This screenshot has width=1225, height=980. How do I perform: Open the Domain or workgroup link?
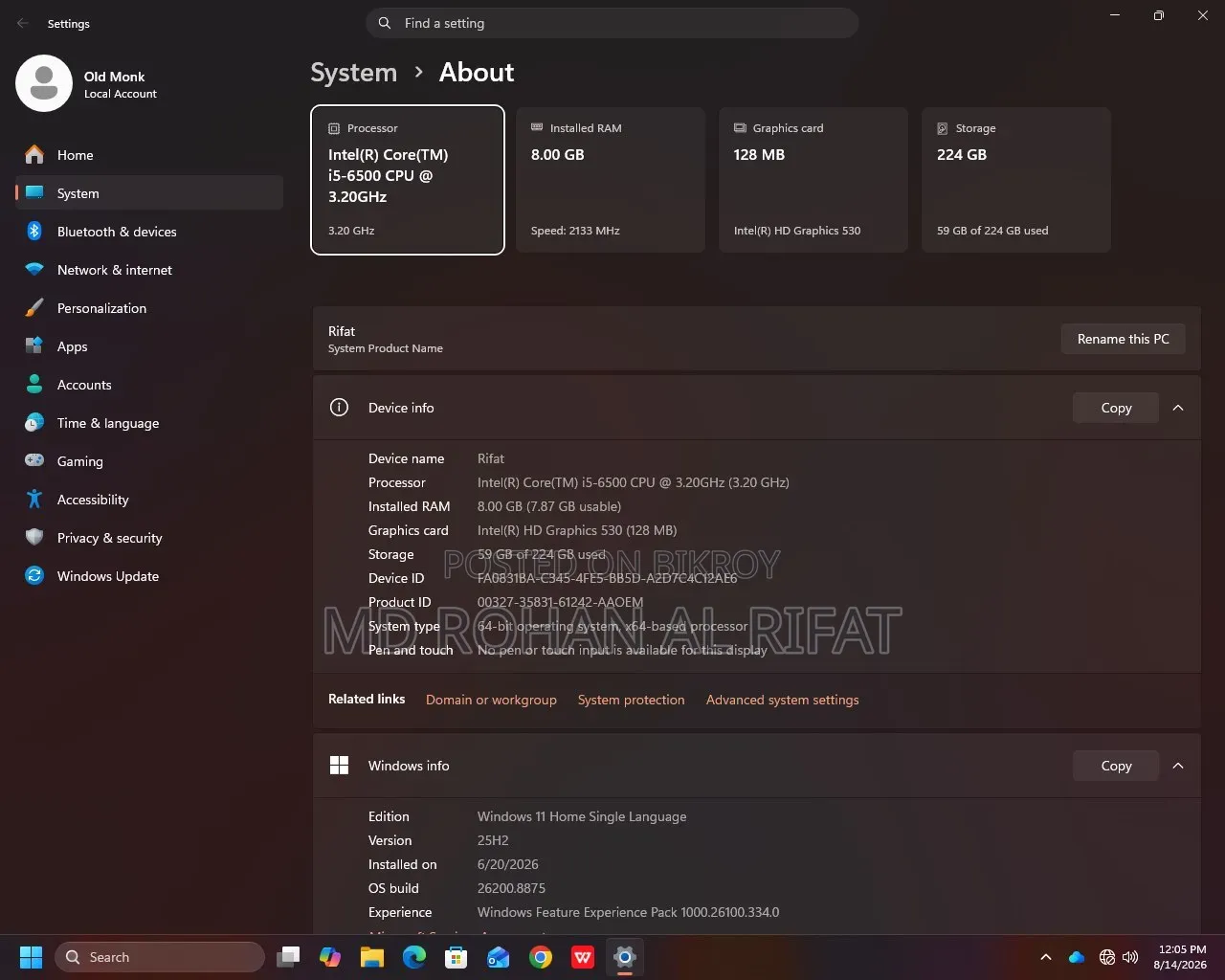coord(491,700)
